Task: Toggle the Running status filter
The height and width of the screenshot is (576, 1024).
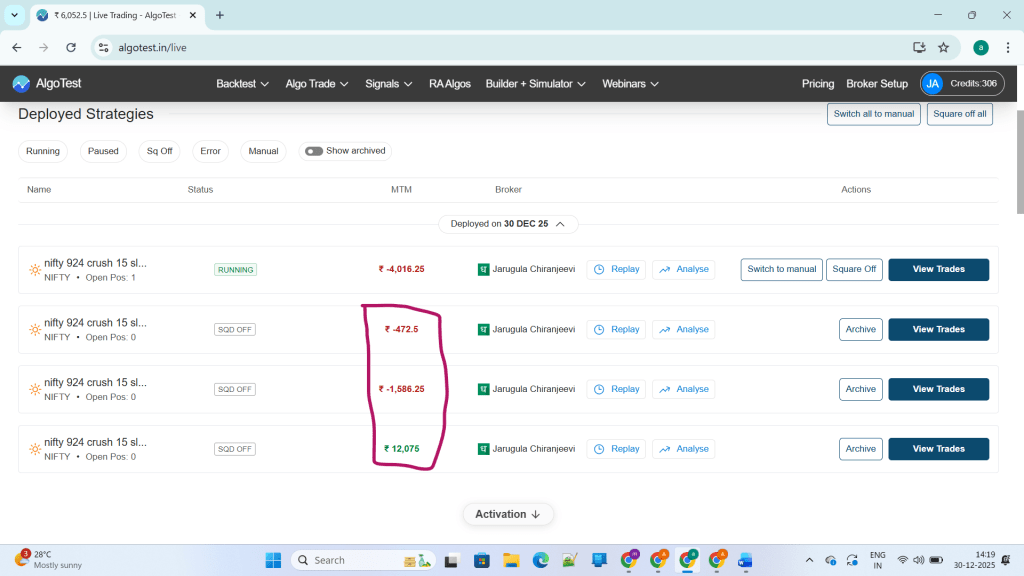Action: tap(43, 151)
